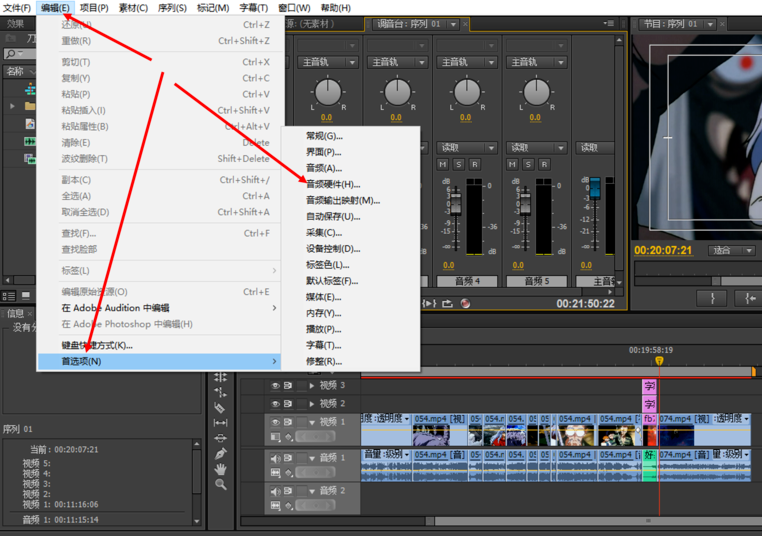The image size is (762, 536).
Task: Choose Trim in the Preferences submenu
Action: (350, 362)
